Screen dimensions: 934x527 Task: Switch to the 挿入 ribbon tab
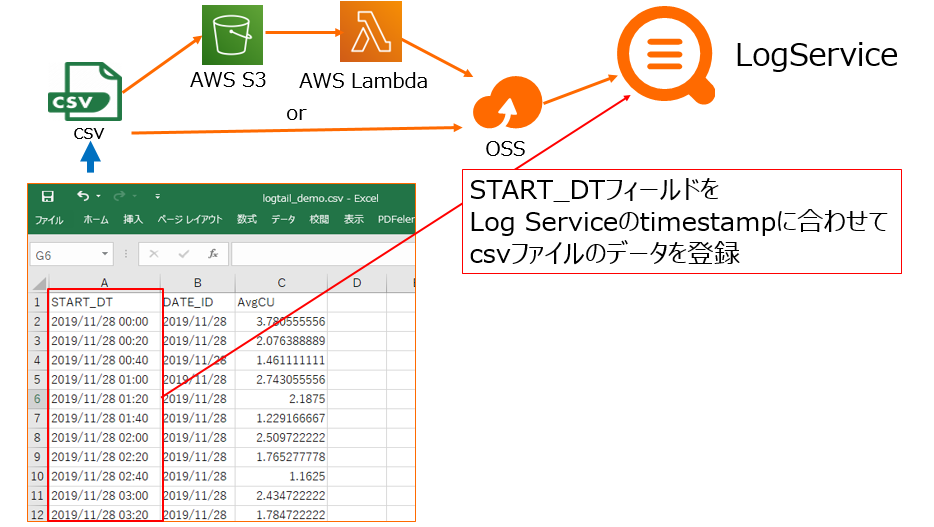(x=133, y=220)
